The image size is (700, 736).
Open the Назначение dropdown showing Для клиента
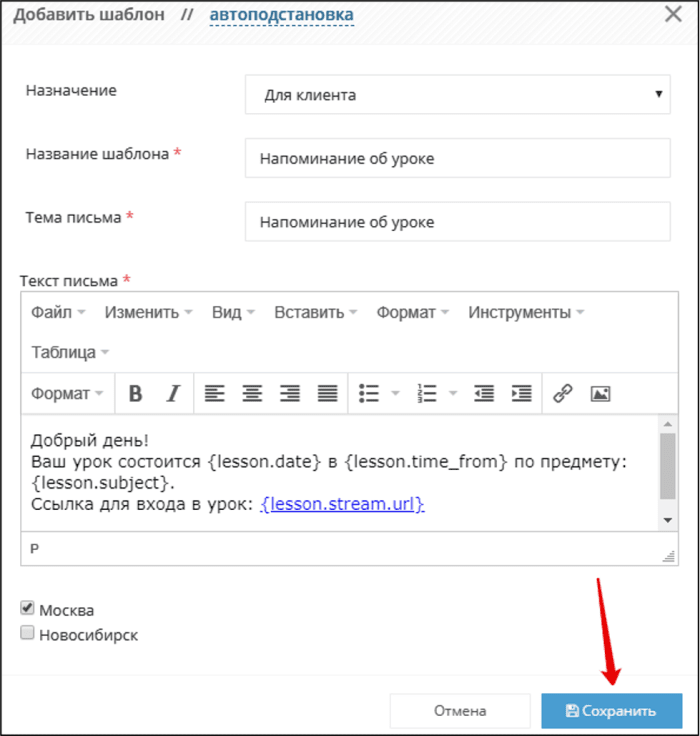[458, 94]
